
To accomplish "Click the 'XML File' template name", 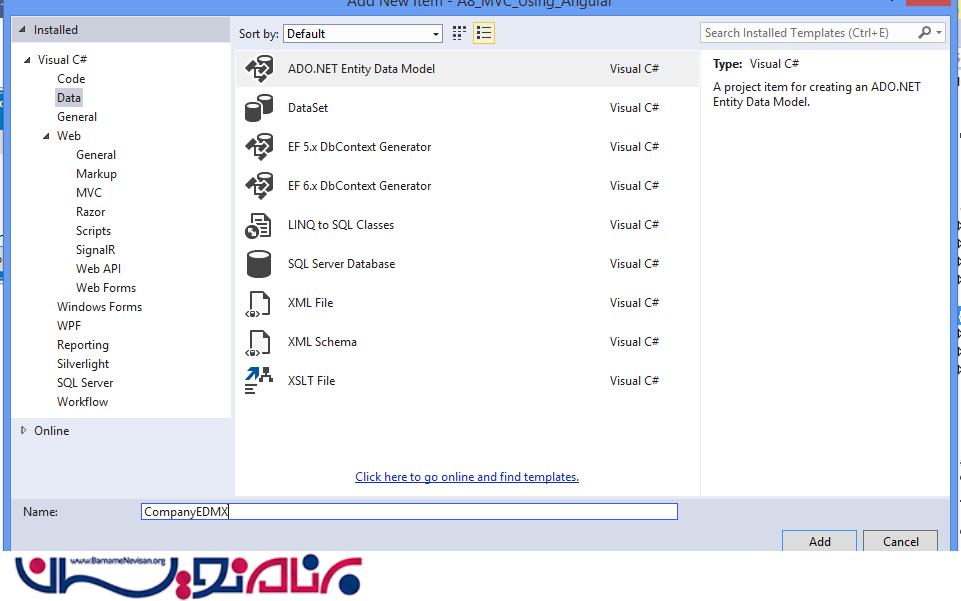I will pos(311,303).
